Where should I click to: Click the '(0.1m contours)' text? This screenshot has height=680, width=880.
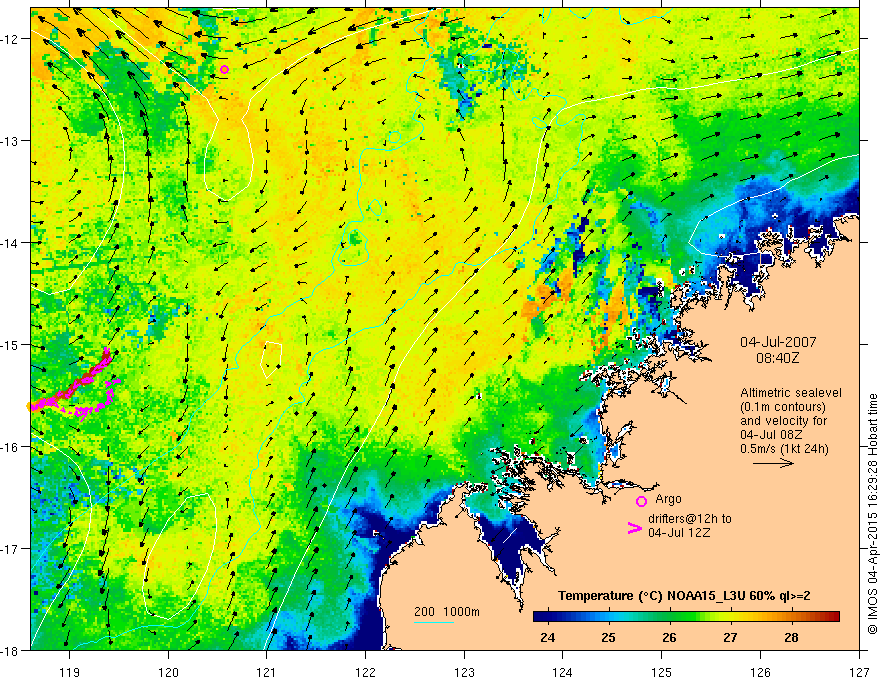783,407
